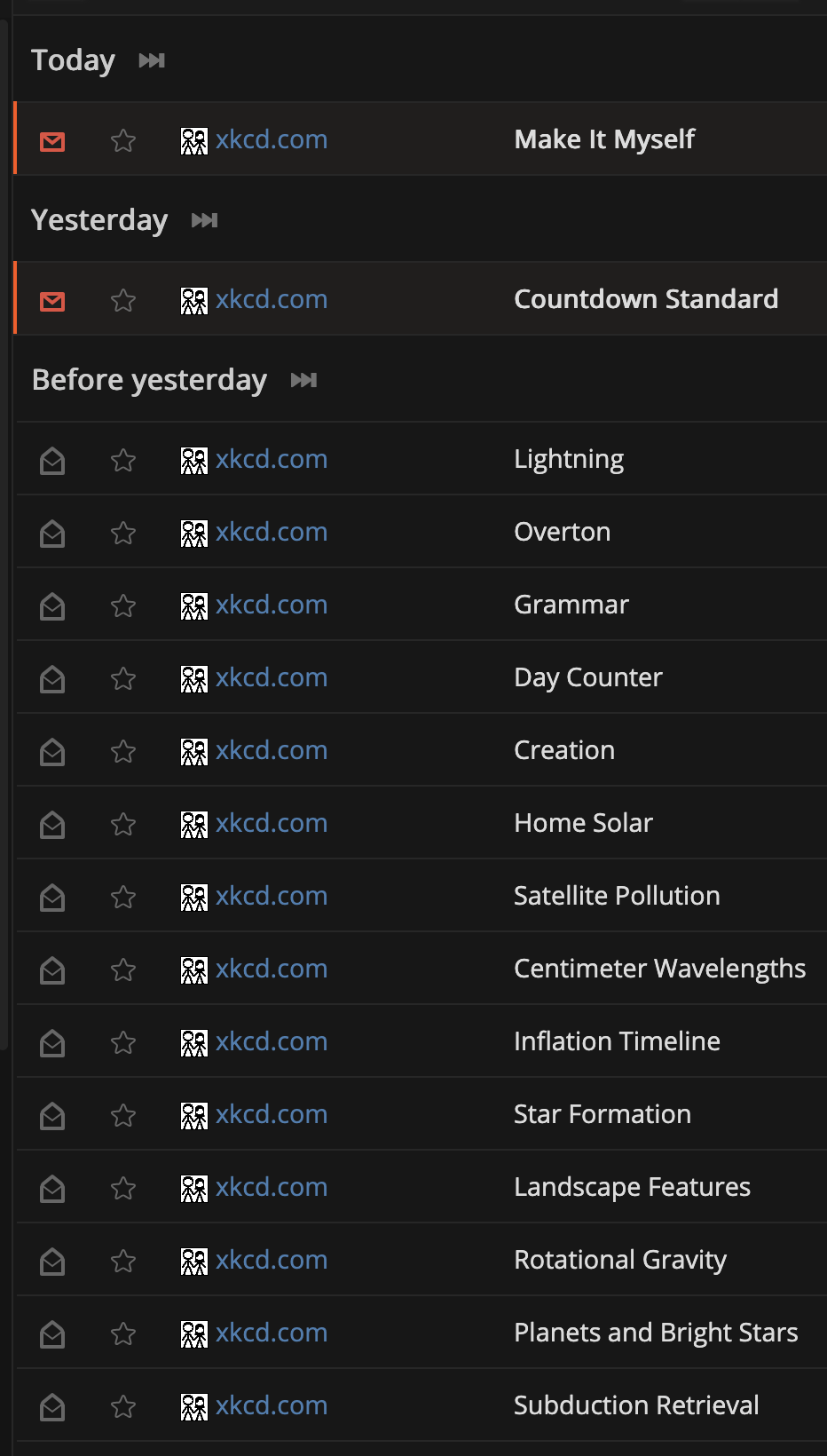Mark all Today entries as read
The image size is (827, 1456).
click(x=152, y=60)
